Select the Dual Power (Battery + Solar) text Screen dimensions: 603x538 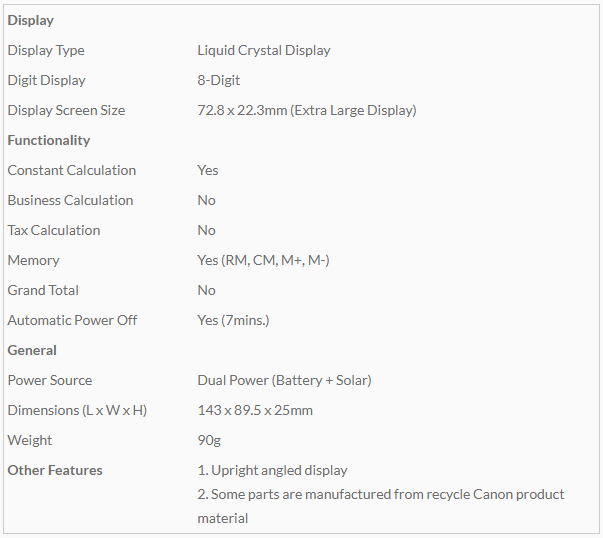pos(284,380)
